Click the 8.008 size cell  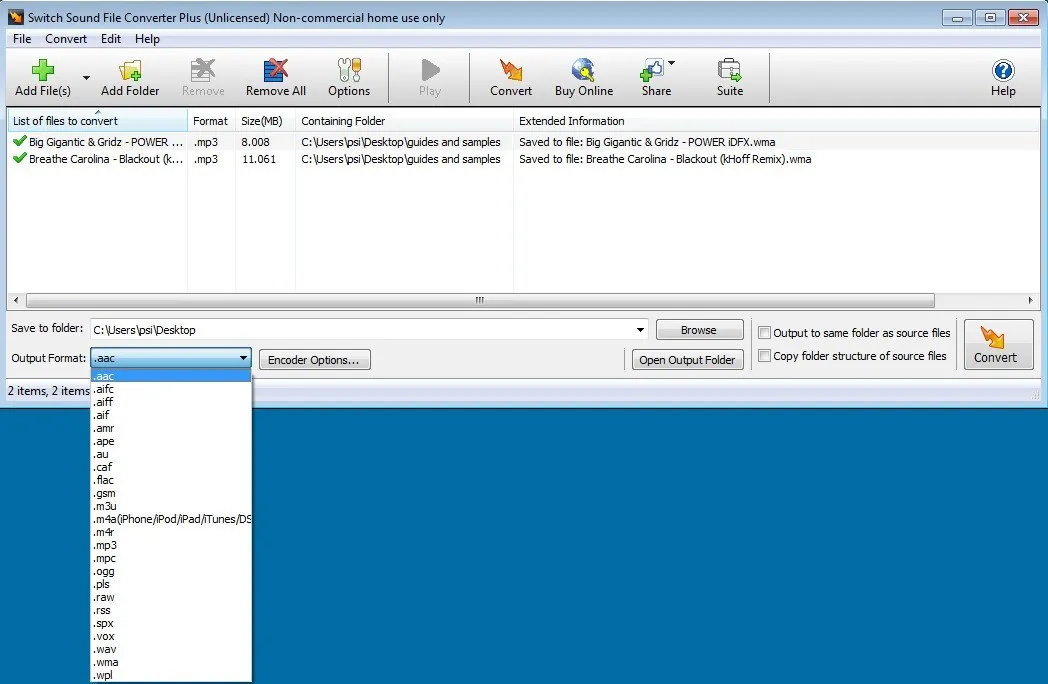(x=255, y=142)
